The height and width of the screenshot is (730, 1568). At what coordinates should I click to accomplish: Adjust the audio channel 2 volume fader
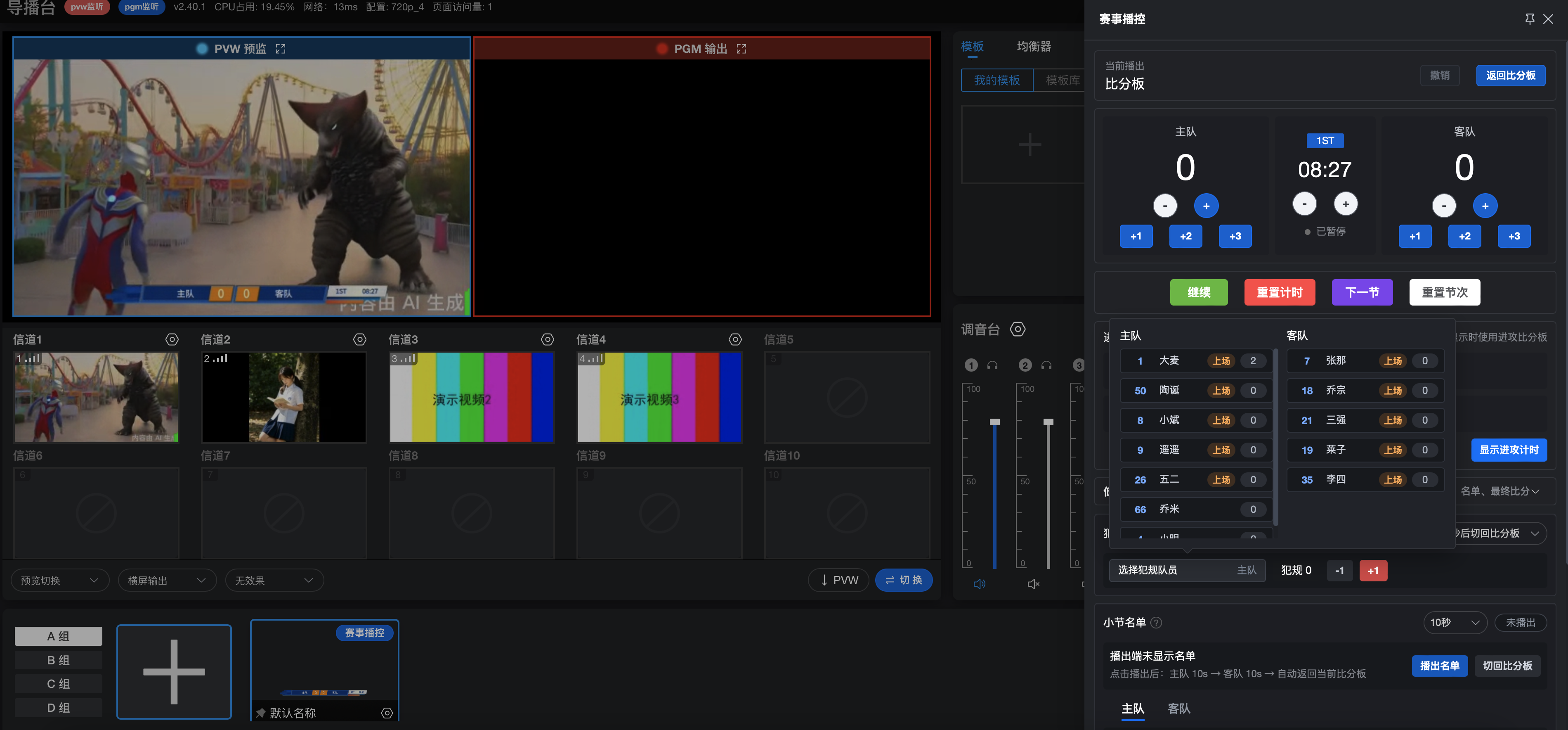tap(1048, 422)
